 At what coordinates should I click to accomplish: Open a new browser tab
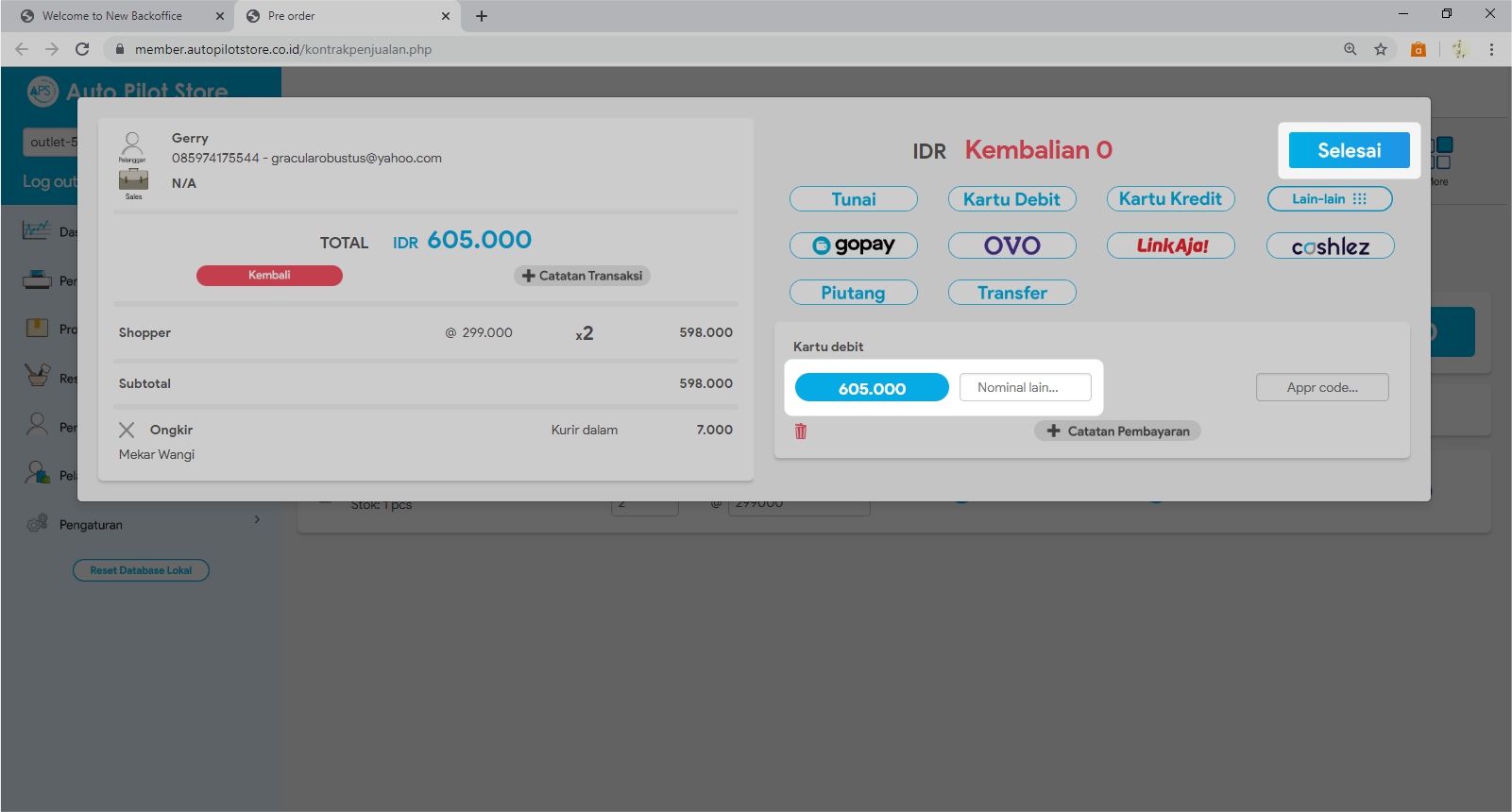(x=482, y=16)
